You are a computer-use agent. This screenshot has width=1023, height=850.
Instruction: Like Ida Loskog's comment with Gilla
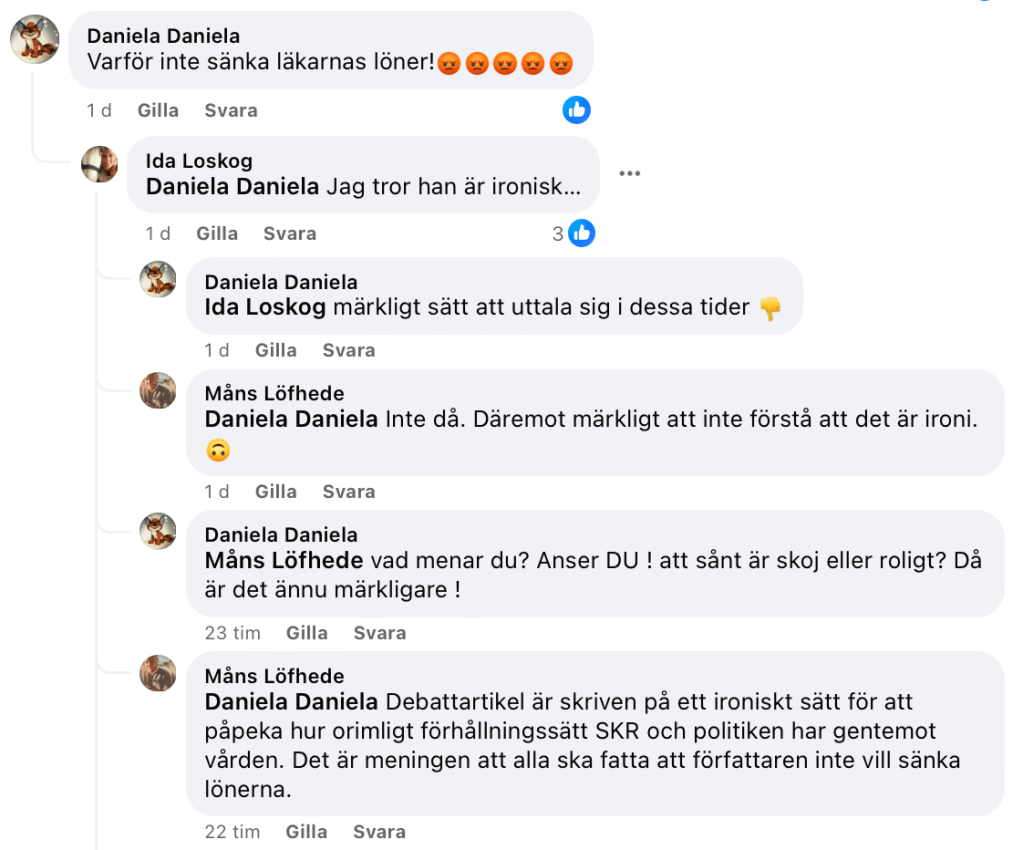(x=217, y=233)
